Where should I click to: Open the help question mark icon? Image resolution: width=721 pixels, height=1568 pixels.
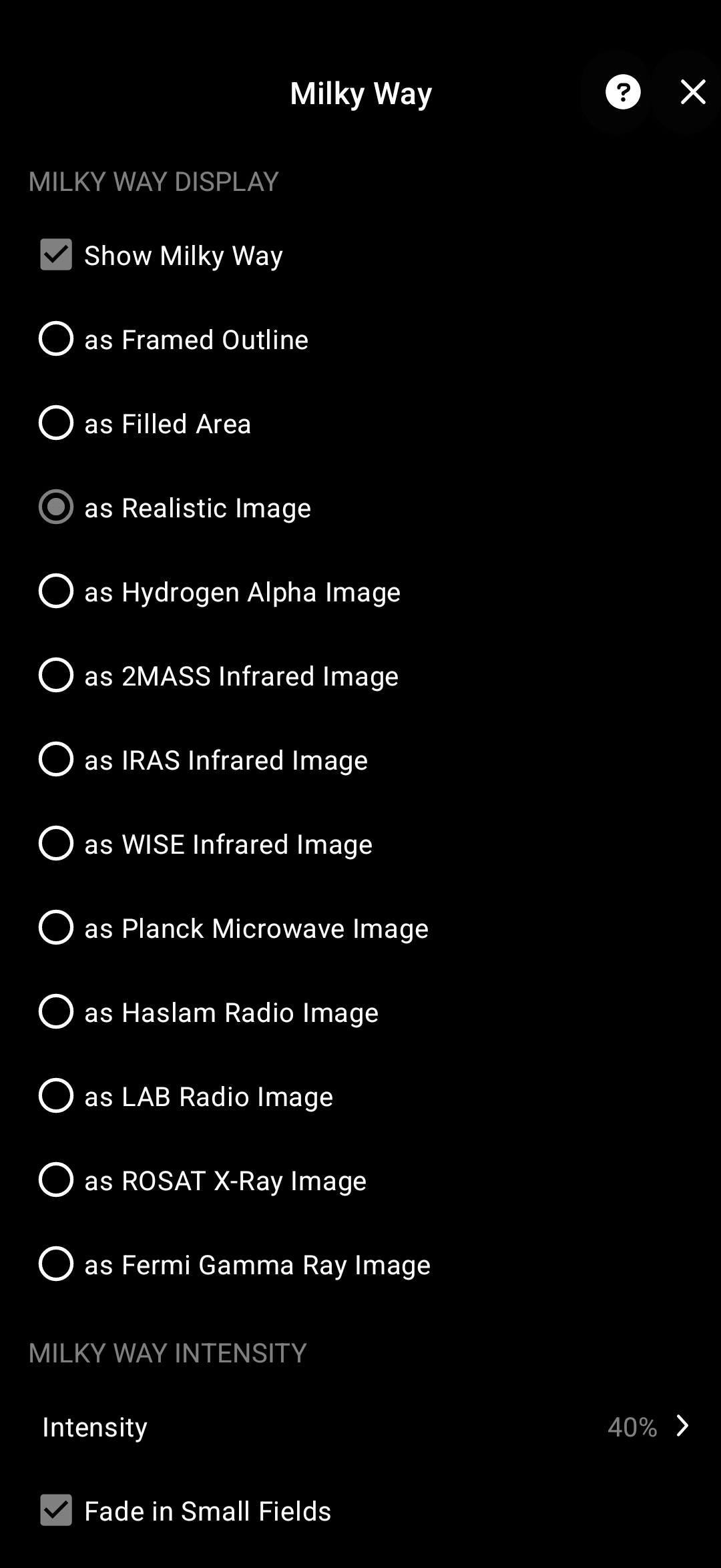click(623, 92)
